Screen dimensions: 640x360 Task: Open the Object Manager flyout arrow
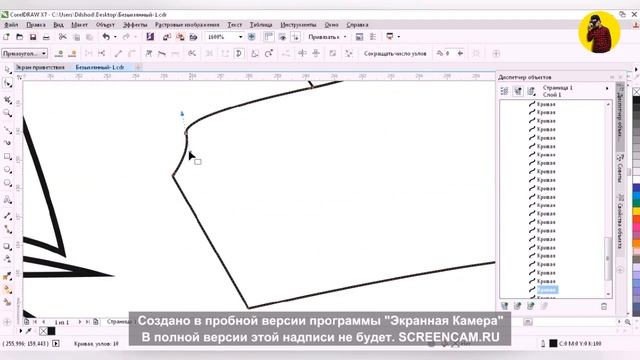607,88
